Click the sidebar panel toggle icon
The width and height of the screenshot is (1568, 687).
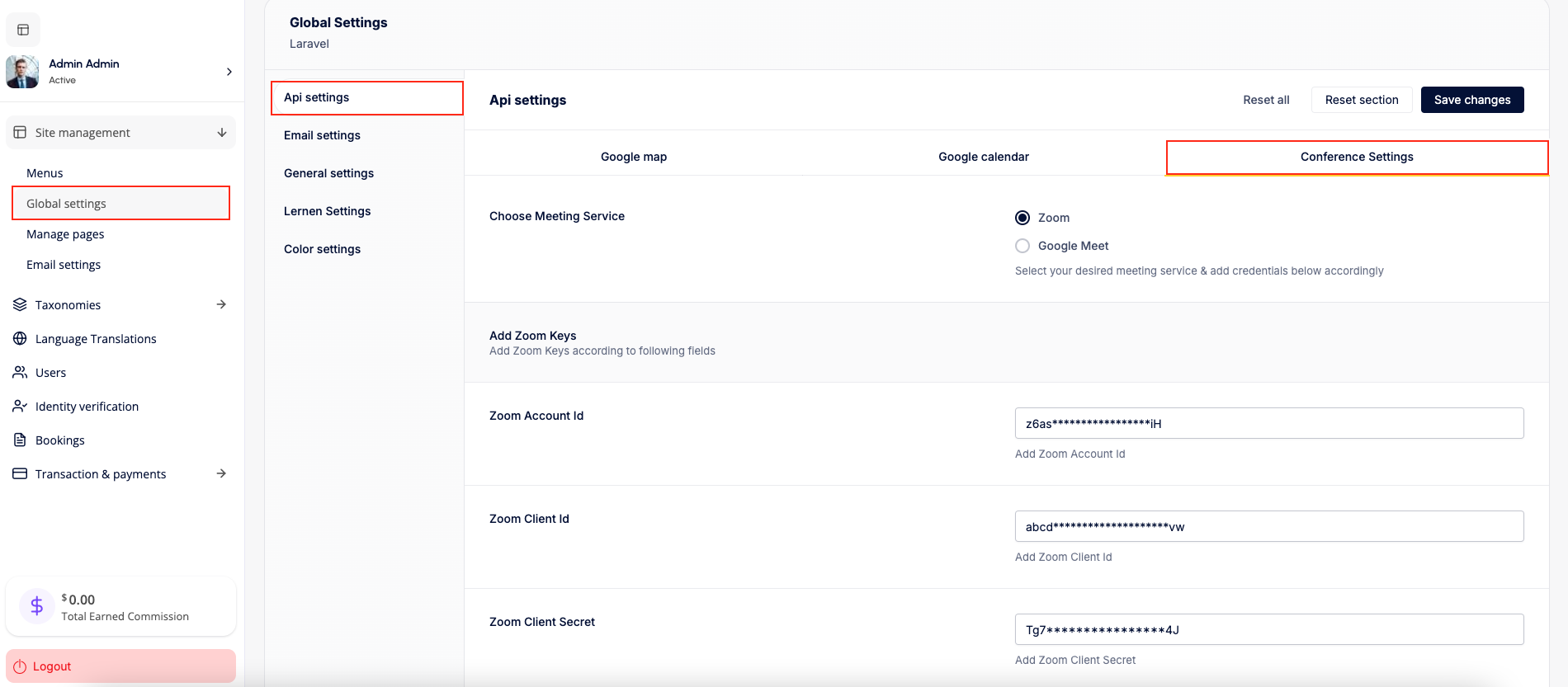tap(23, 30)
